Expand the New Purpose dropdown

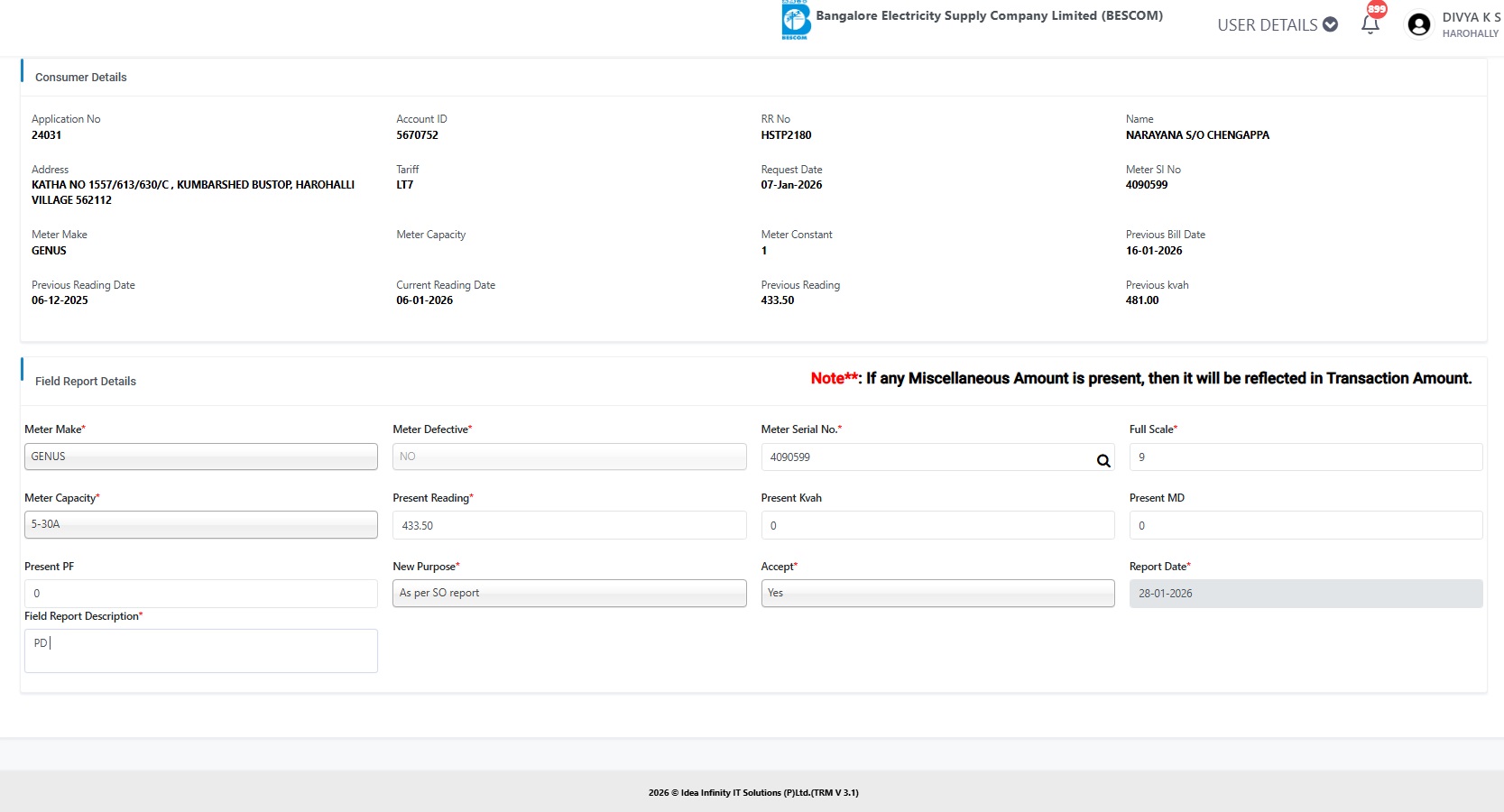(568, 593)
